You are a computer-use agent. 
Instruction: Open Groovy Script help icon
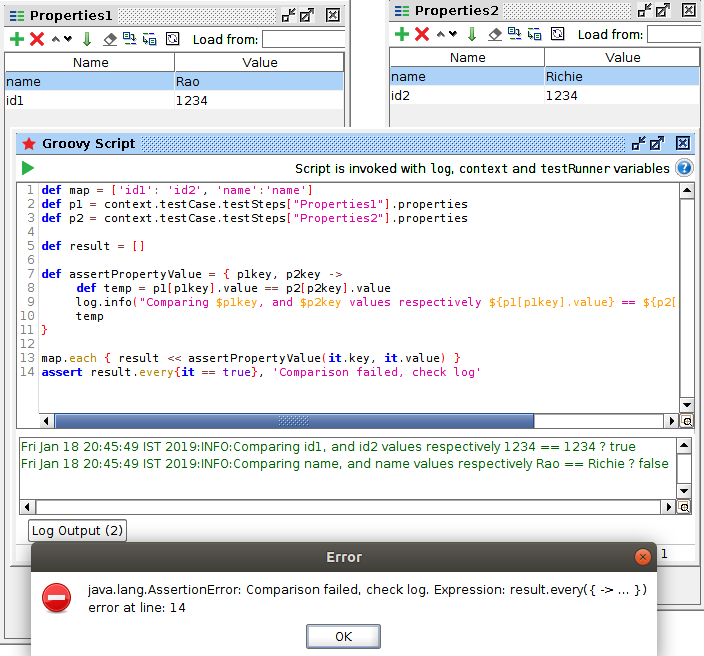(684, 168)
